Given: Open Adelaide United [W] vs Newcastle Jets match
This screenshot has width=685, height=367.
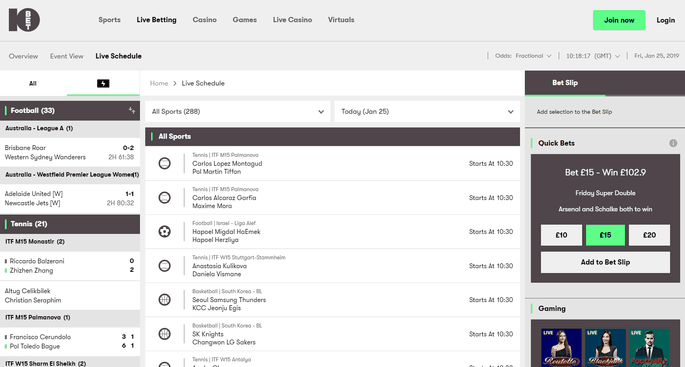Looking at the screenshot, I should click(x=70, y=198).
